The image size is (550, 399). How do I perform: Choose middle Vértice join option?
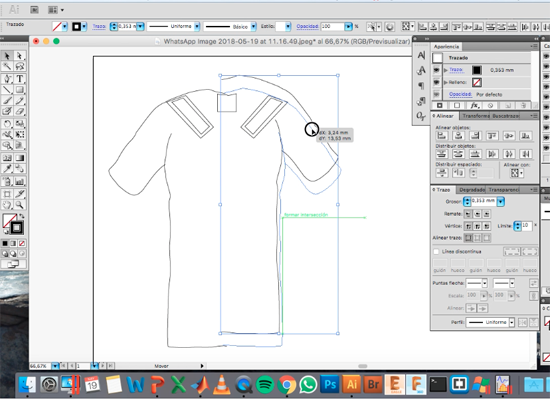pyautogui.click(x=477, y=226)
